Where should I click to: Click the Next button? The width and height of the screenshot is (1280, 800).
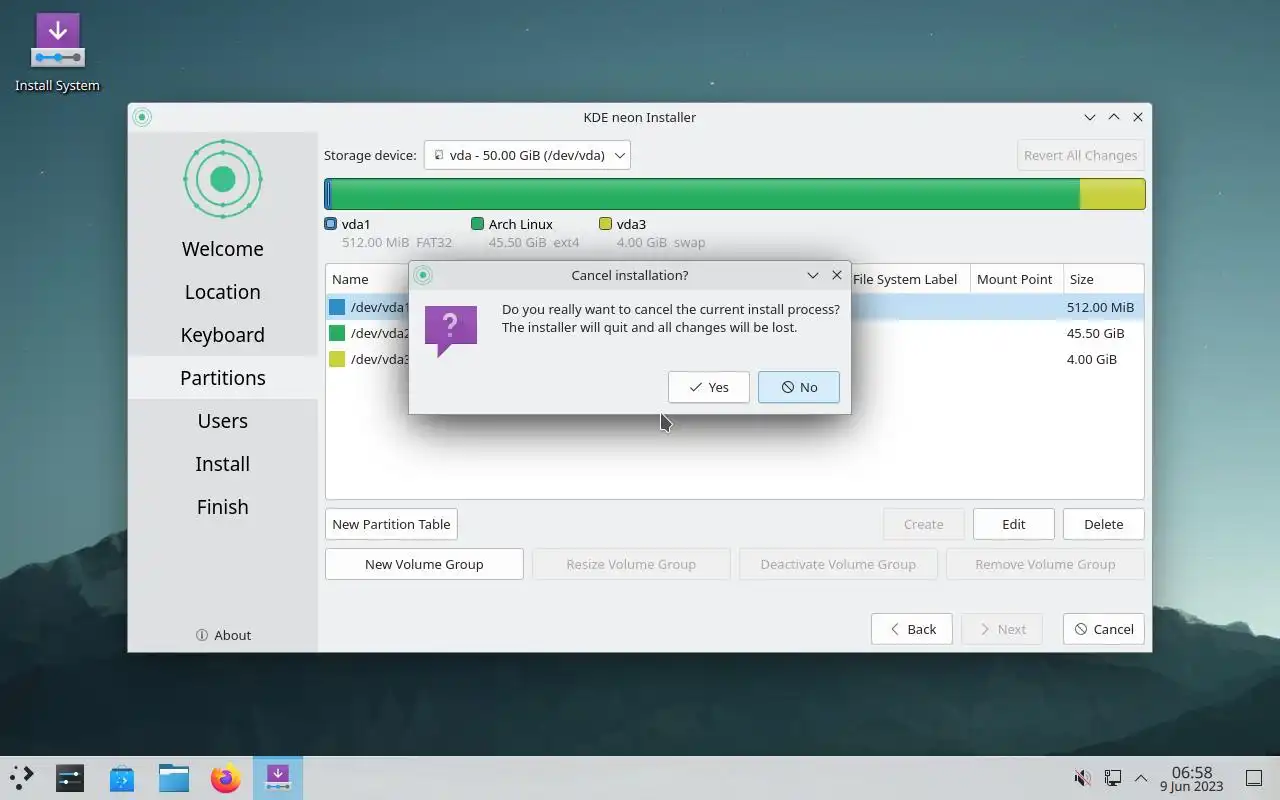click(1002, 629)
